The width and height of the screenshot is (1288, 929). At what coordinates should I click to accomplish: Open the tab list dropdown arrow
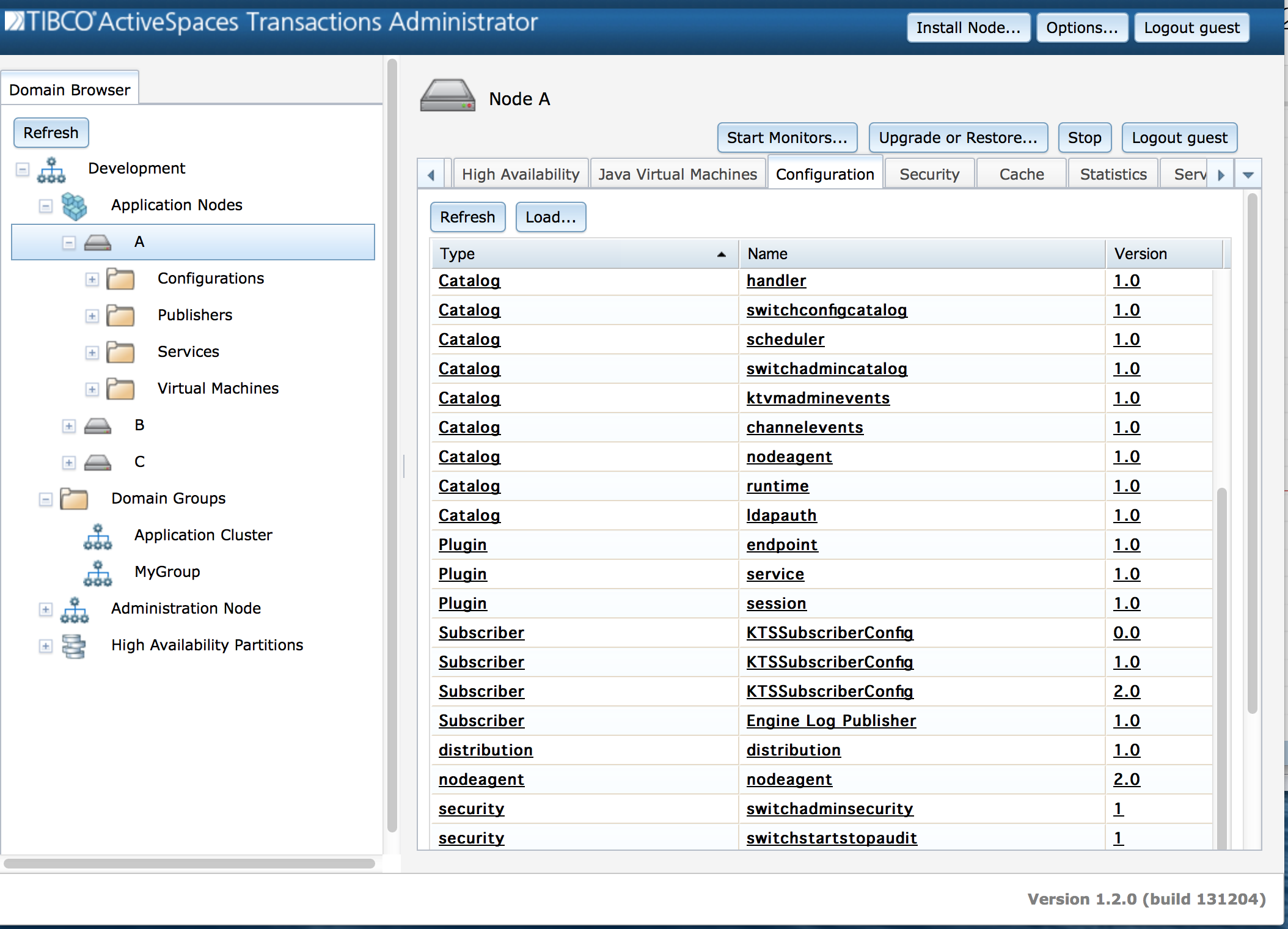[1248, 175]
